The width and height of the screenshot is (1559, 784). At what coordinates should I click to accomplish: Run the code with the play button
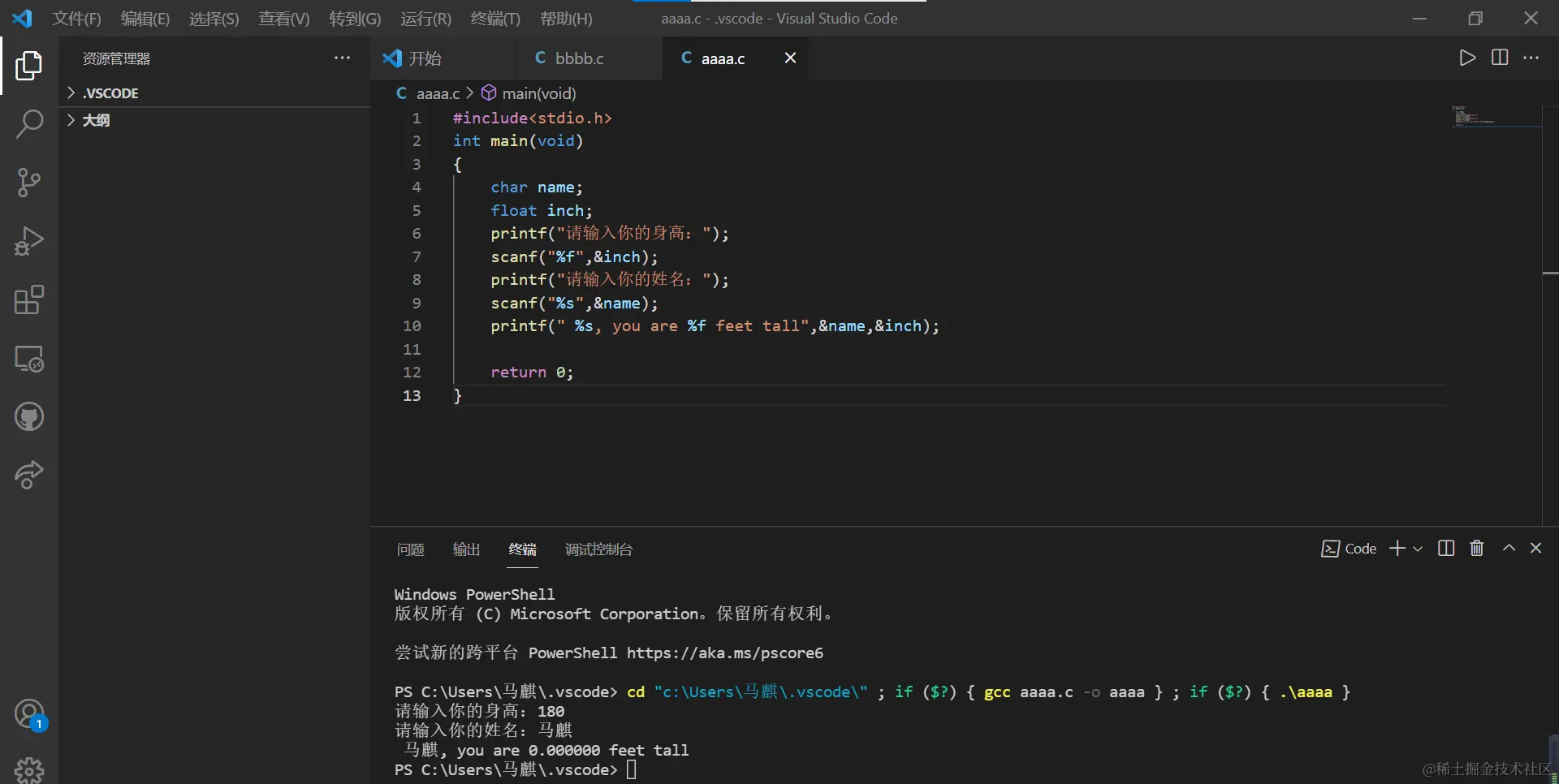[1467, 58]
